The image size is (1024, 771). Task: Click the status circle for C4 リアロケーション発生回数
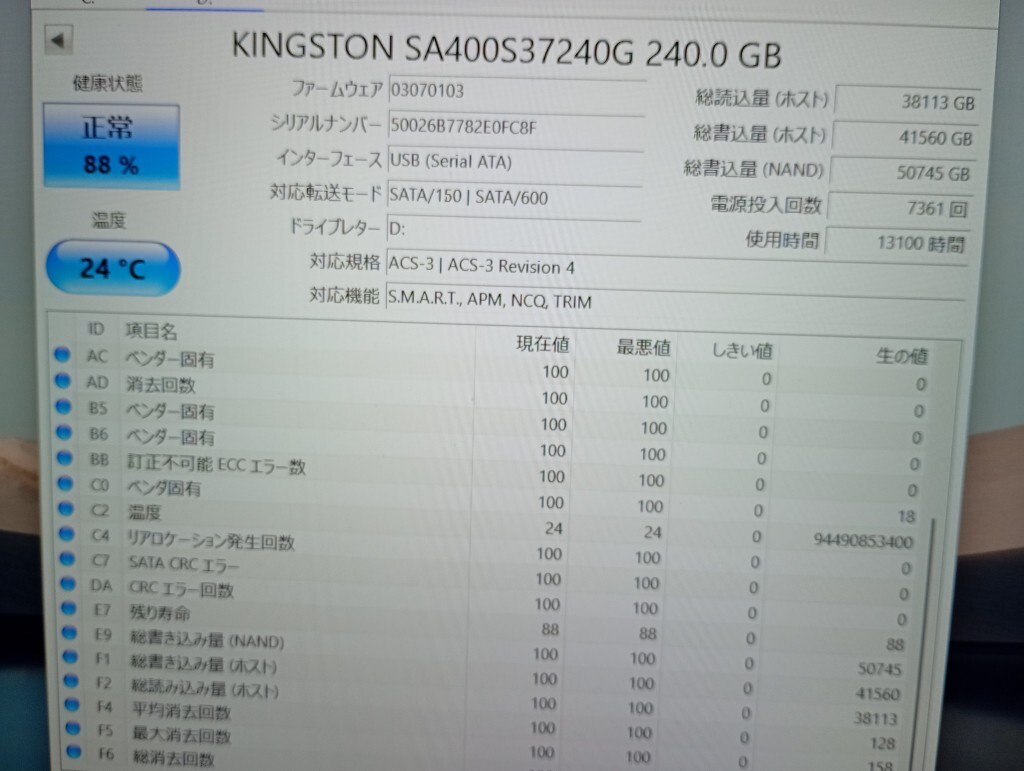pyautogui.click(x=67, y=533)
